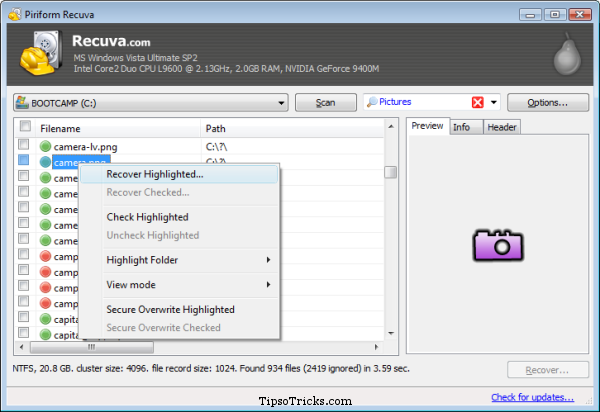600x412 pixels.
Task: Follow the Check for updates... link
Action: click(x=533, y=397)
